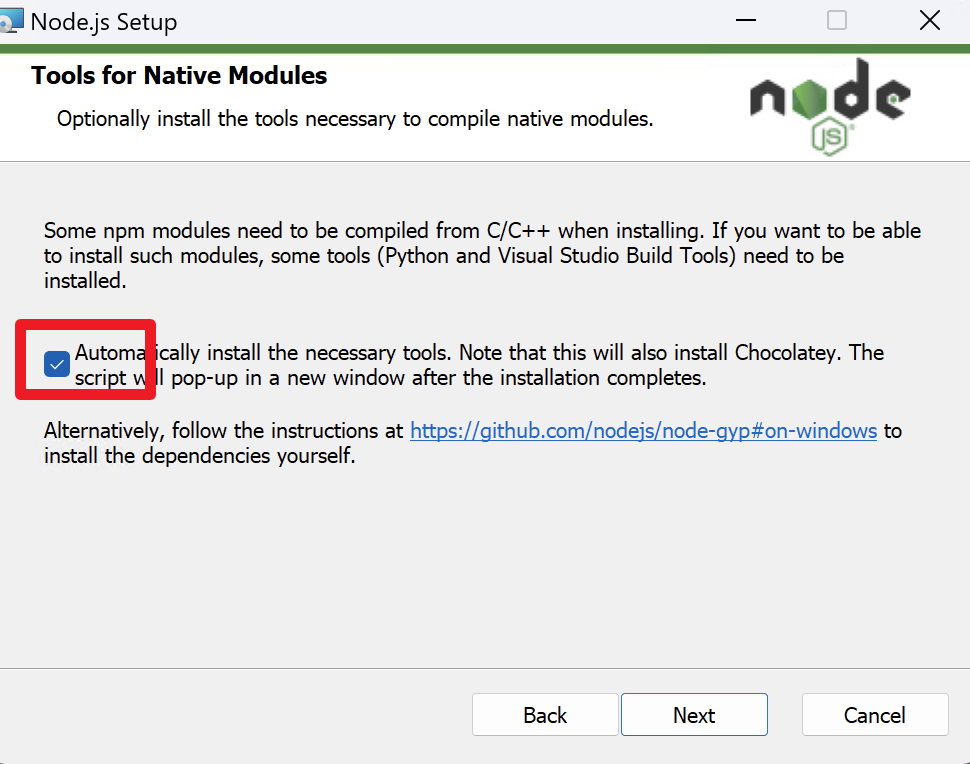Image resolution: width=970 pixels, height=764 pixels.
Task: Click the Node.js logo in the header
Action: pos(829,98)
